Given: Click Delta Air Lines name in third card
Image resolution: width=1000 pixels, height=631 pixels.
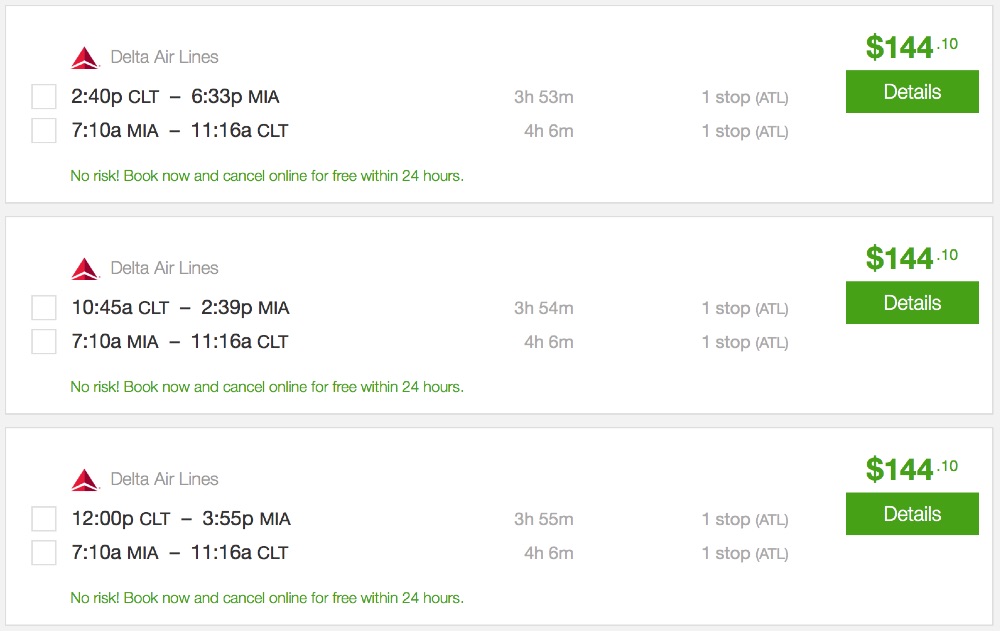Looking at the screenshot, I should (164, 479).
